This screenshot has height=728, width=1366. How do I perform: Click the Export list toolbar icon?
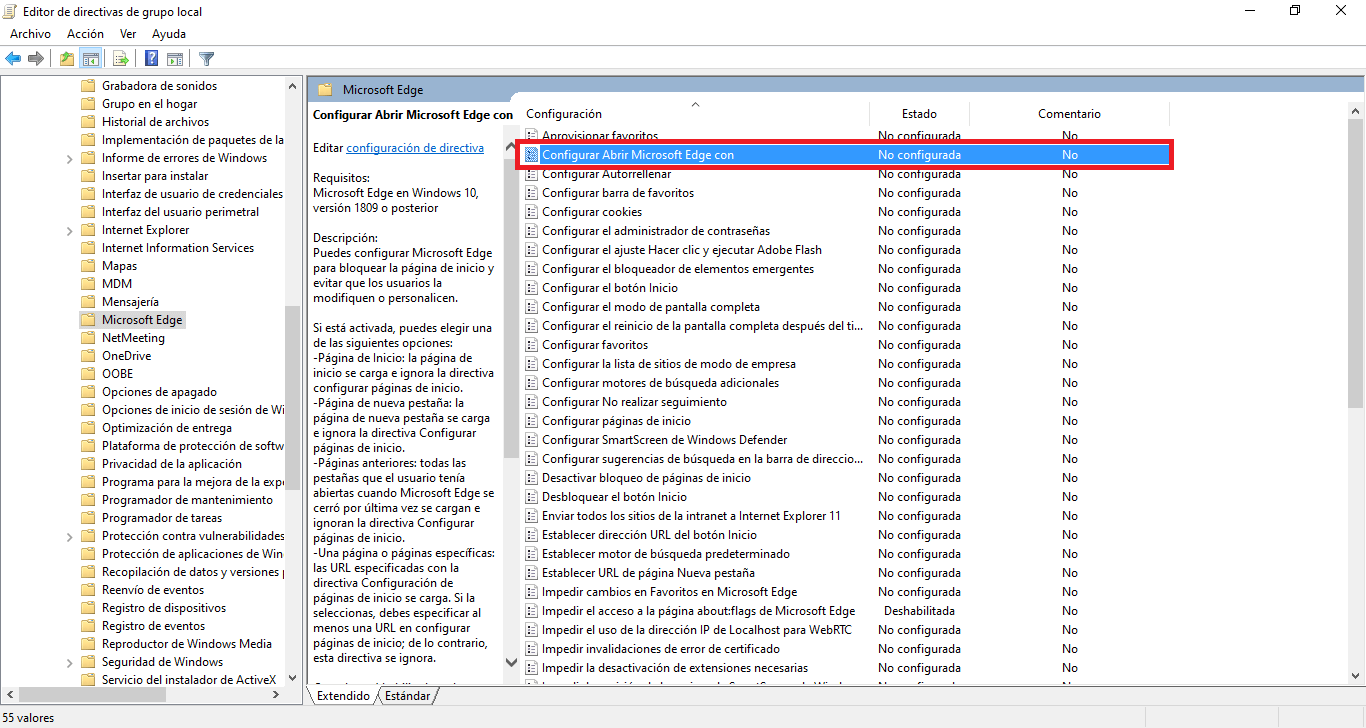point(120,59)
